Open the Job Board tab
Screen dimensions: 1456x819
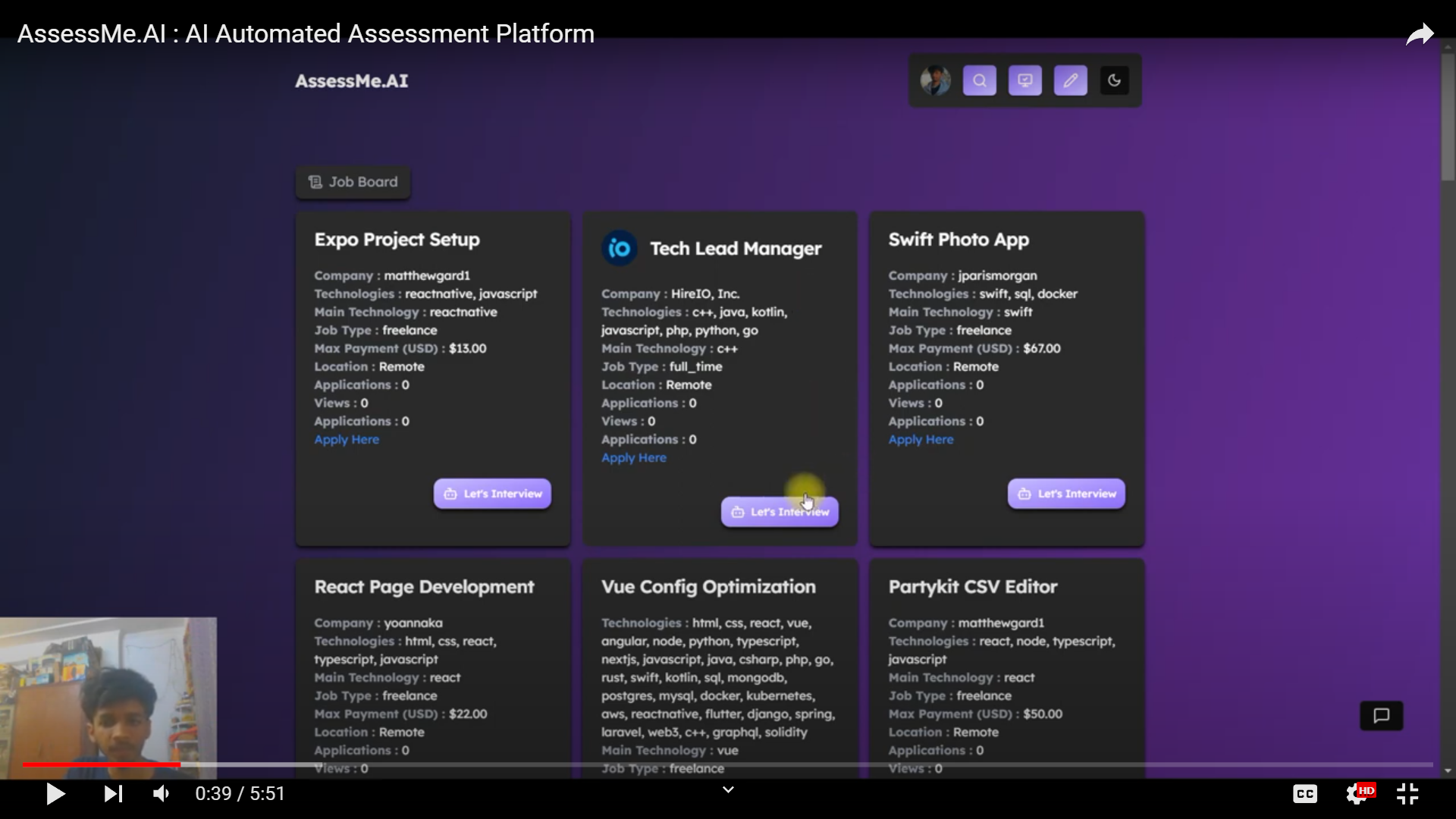pos(353,182)
